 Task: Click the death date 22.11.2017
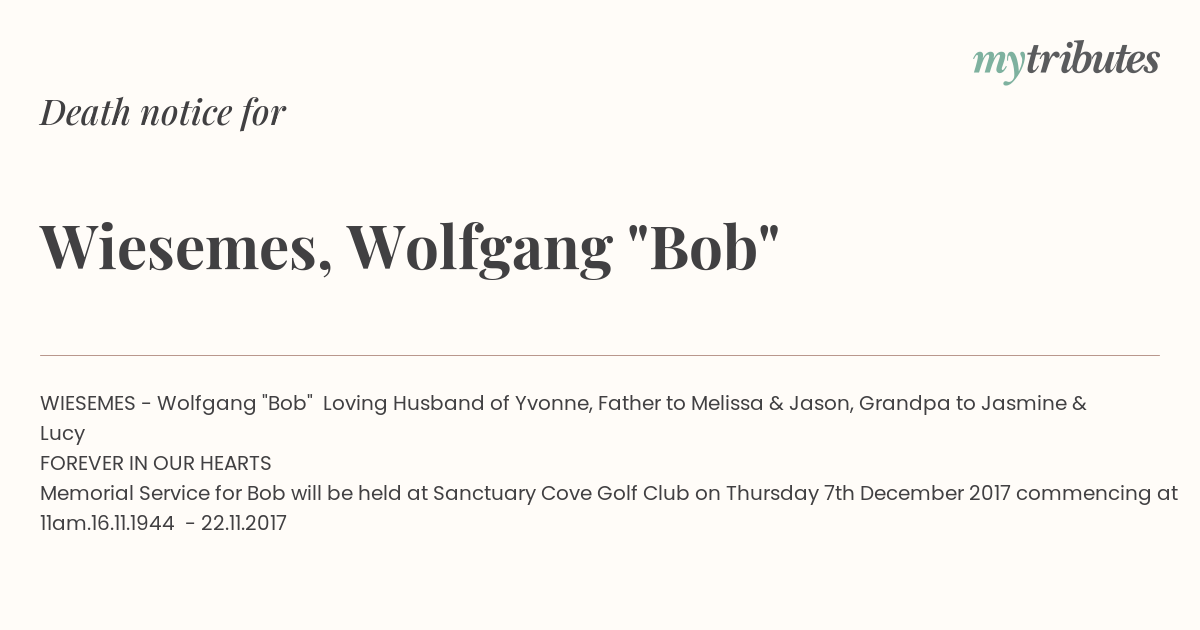coord(244,524)
